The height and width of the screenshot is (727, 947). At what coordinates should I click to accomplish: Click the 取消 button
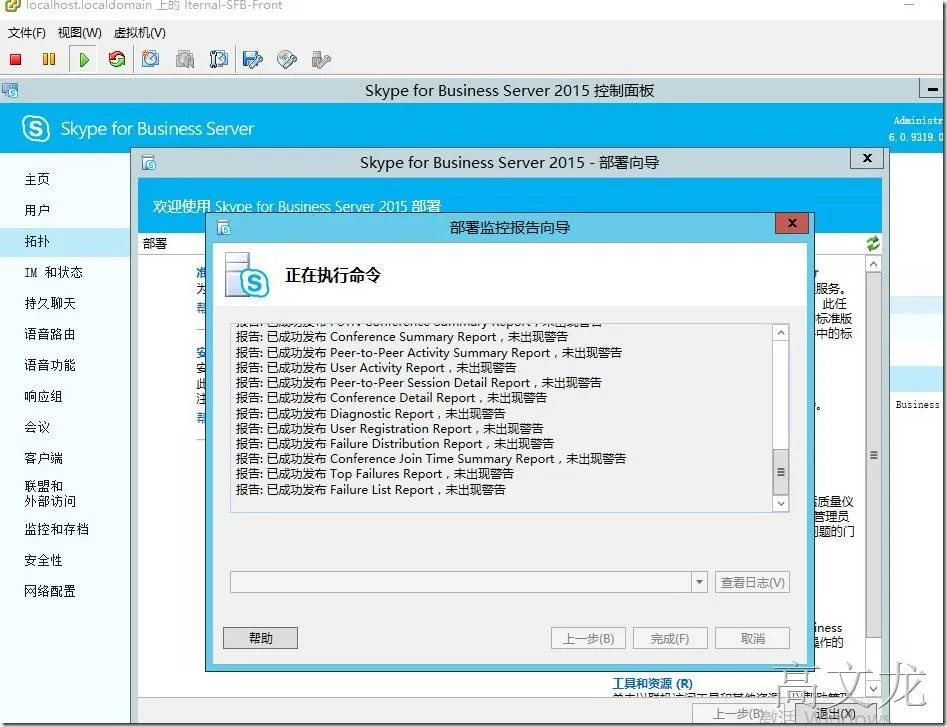[x=753, y=638]
